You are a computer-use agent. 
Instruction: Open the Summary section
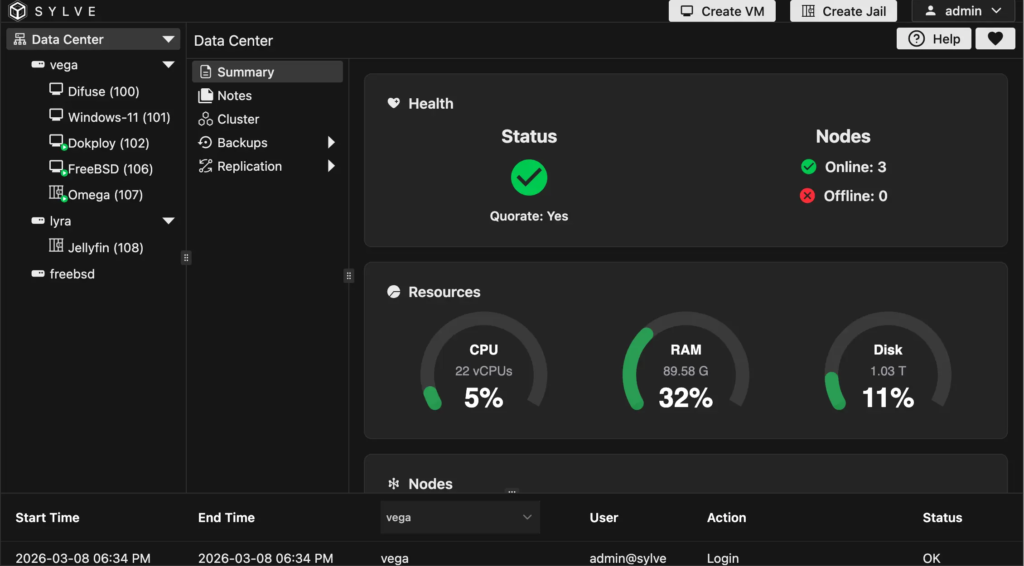coord(267,72)
